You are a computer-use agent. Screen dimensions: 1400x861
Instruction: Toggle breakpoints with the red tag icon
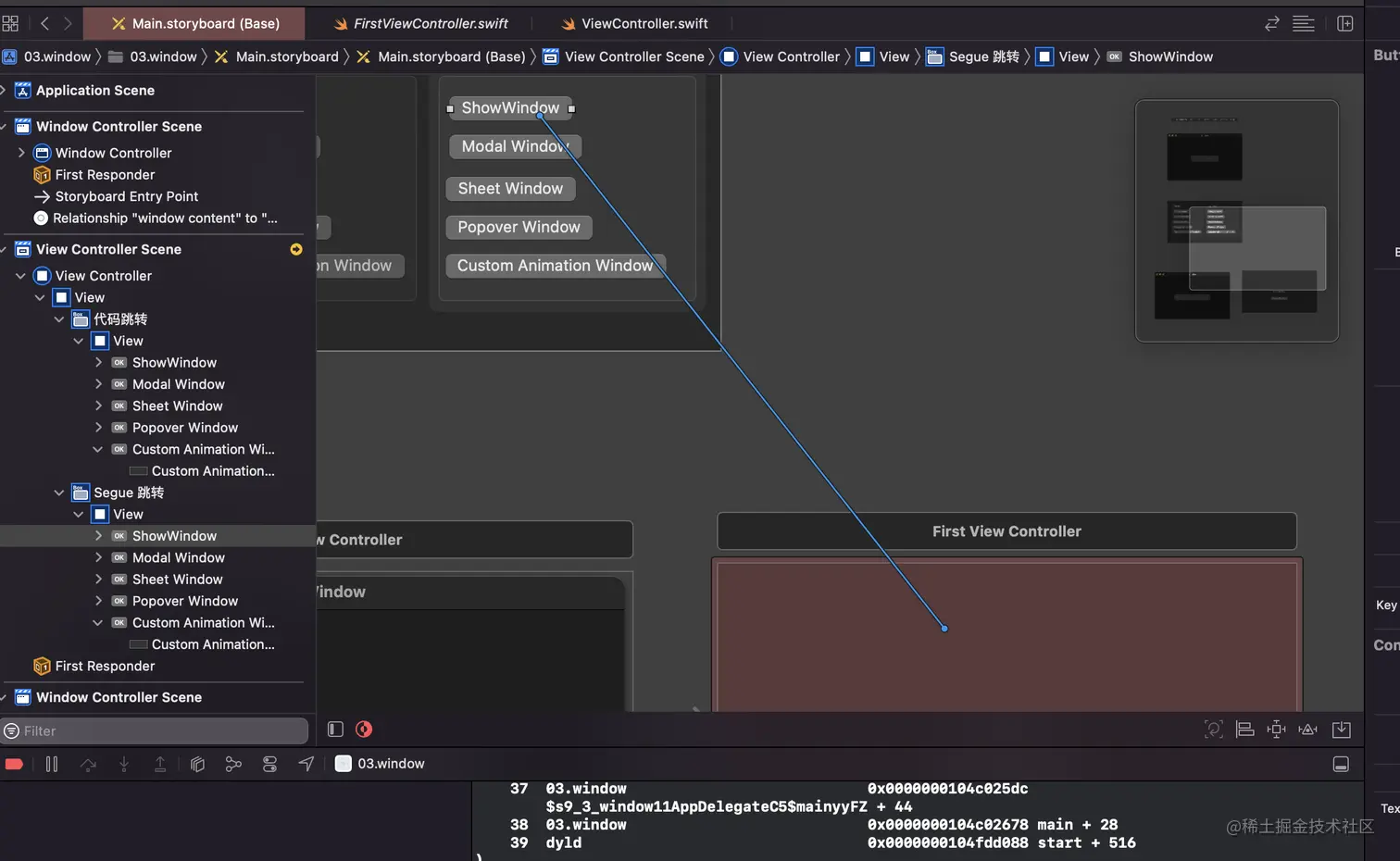click(x=14, y=764)
